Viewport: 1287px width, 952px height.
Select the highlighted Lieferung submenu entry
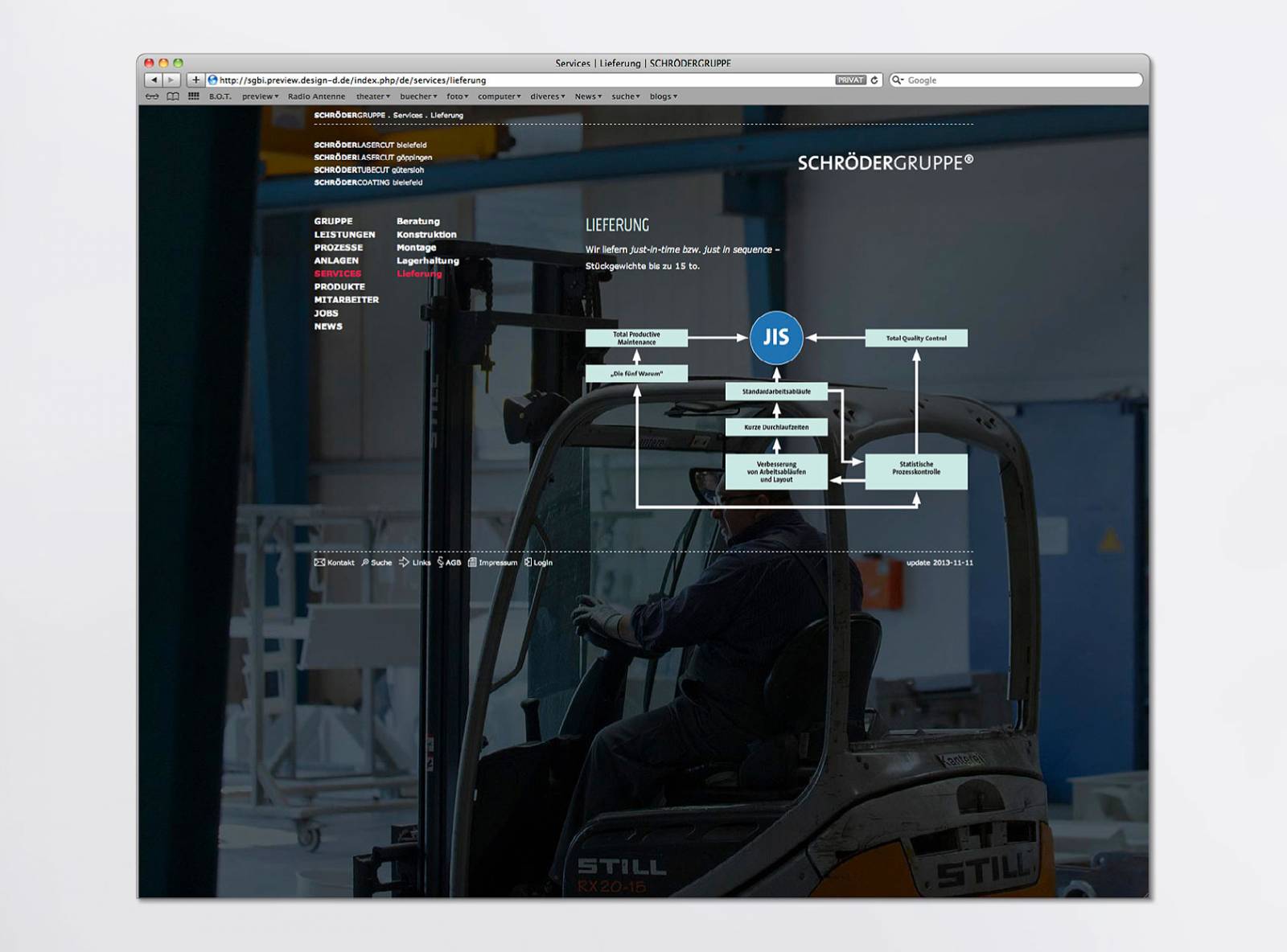point(419,273)
